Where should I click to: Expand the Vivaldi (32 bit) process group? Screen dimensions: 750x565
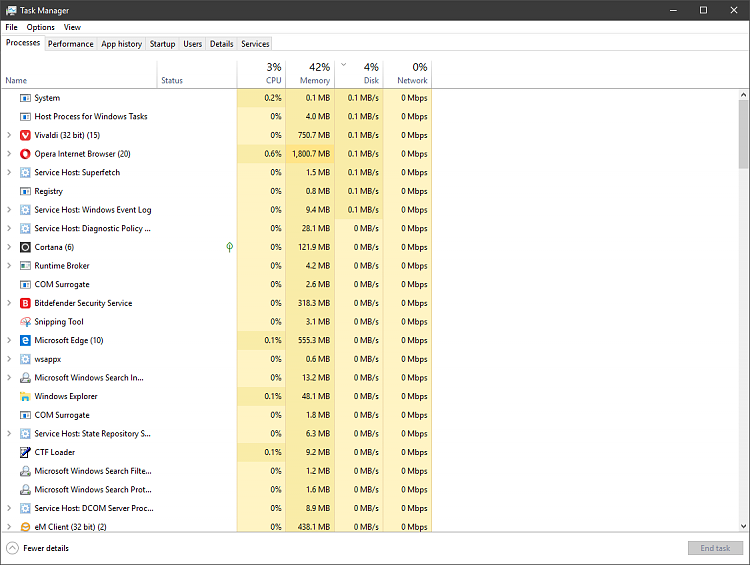pyautogui.click(x=9, y=135)
